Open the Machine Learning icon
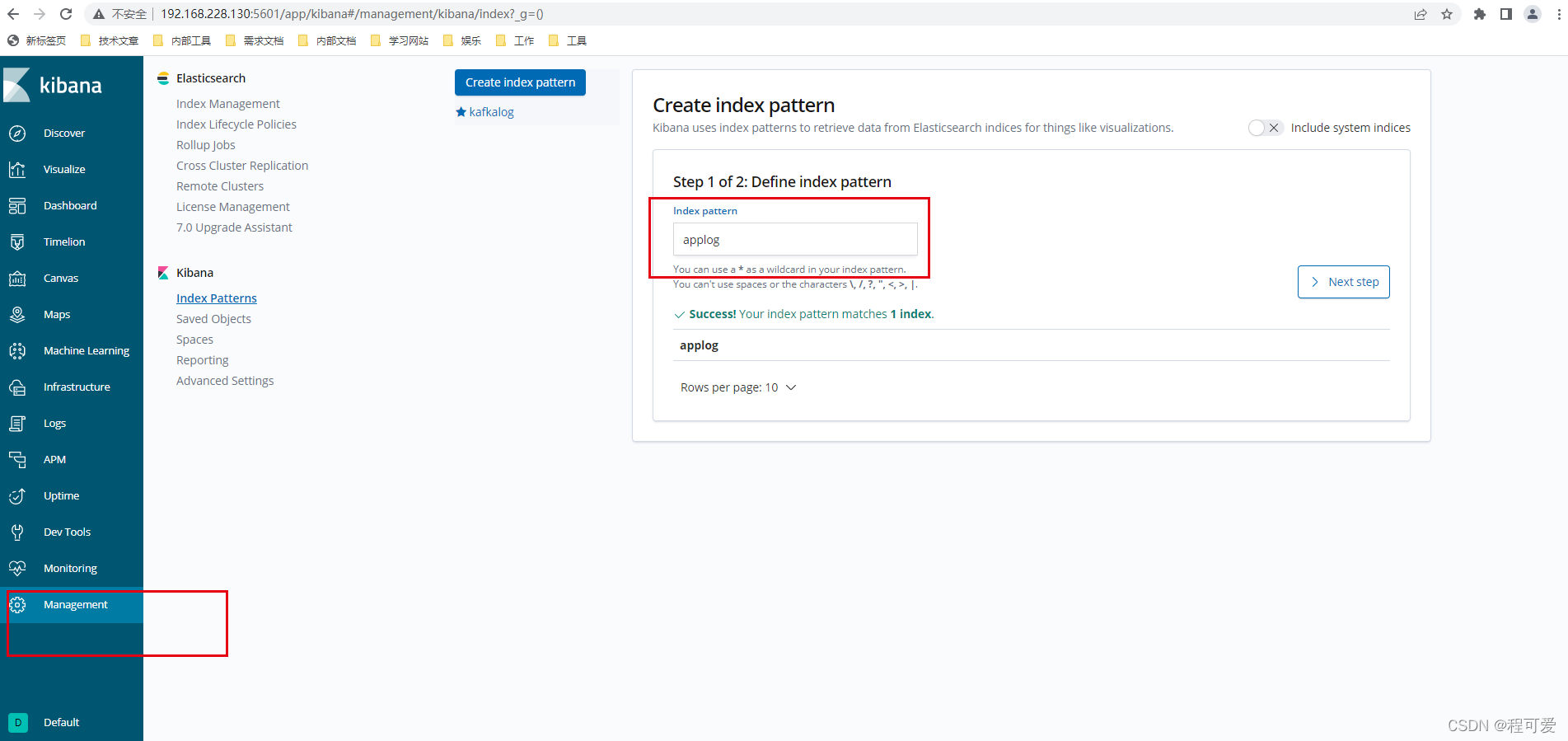Viewport: 1568px width, 741px height. point(17,351)
